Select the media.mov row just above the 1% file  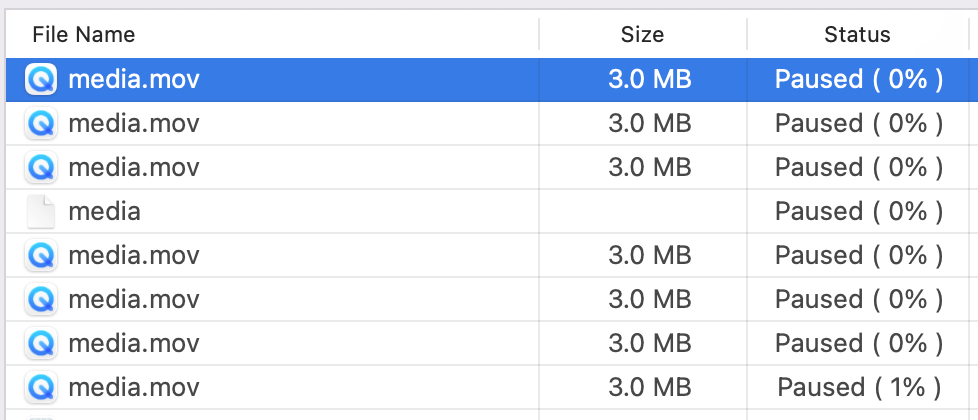pos(489,343)
